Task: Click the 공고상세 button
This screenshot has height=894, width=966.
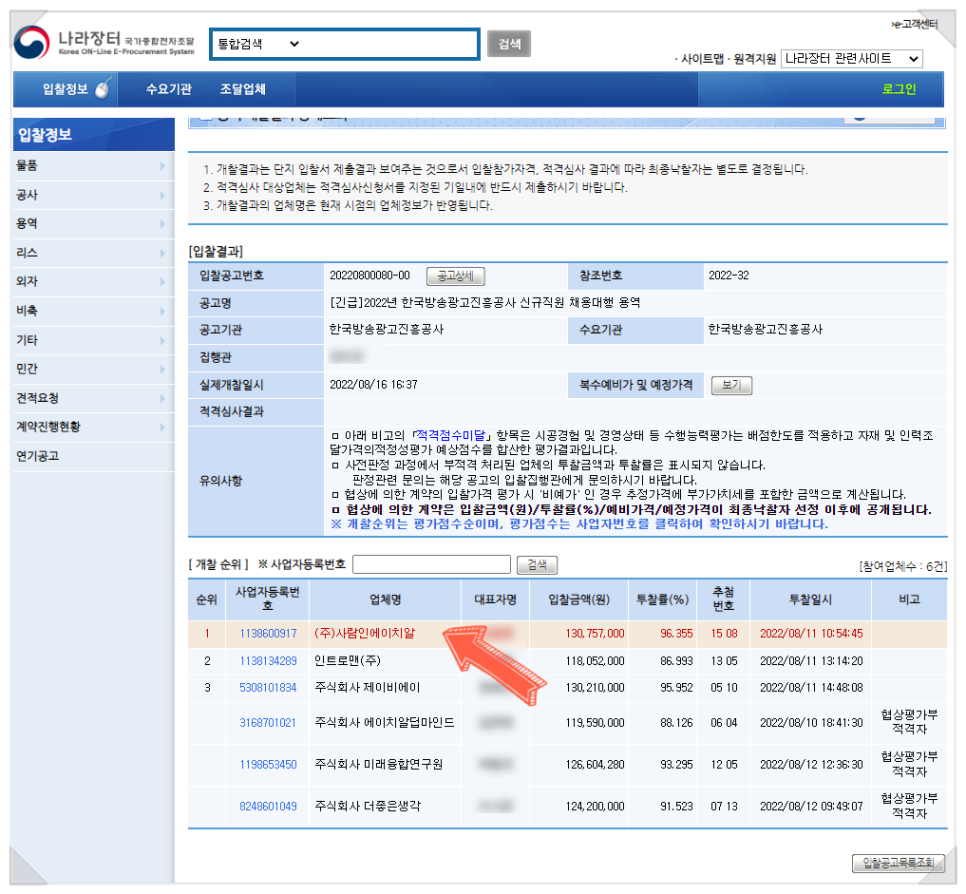Action: (455, 276)
